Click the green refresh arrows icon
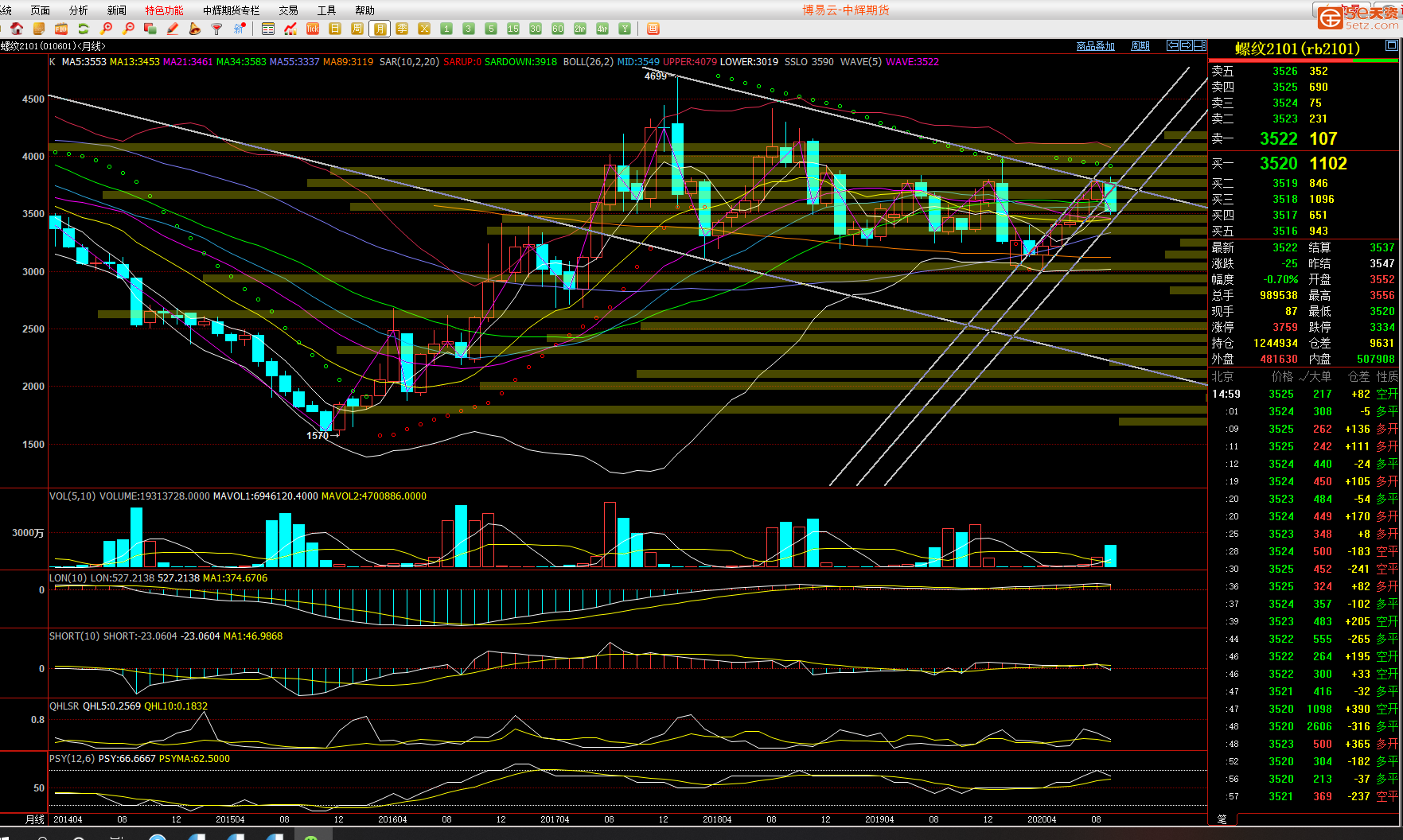1403x840 pixels. (x=83, y=29)
